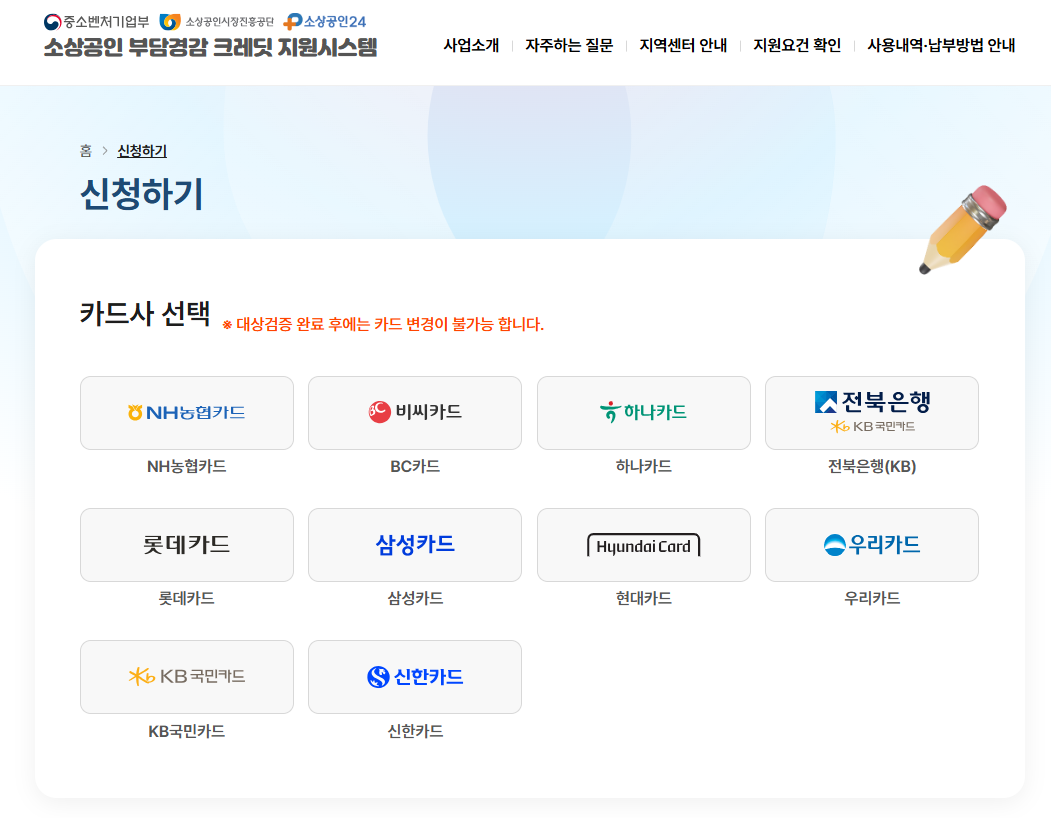
Task: Click the NH농협카드 text label
Action: [186, 466]
